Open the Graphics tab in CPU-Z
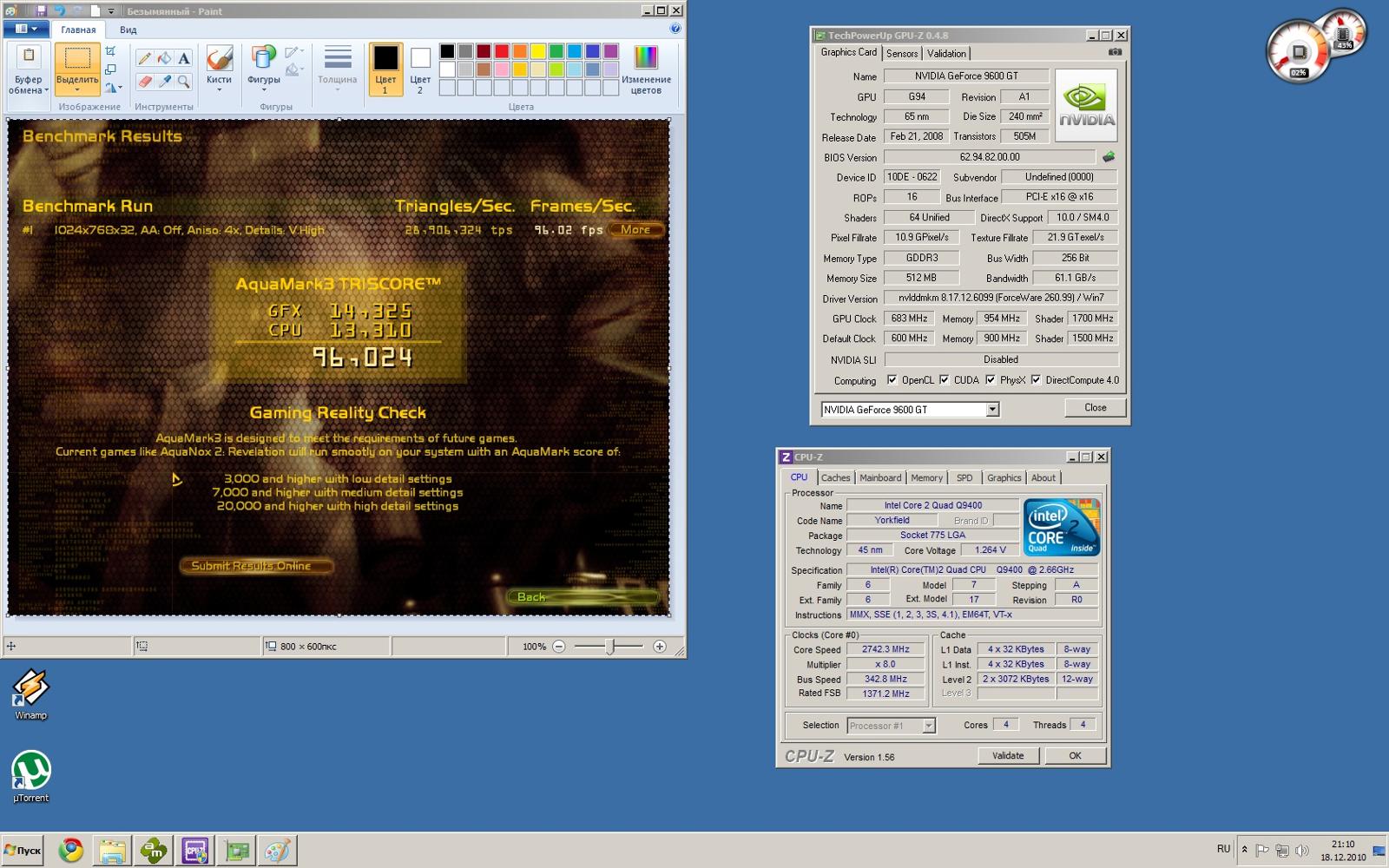 (1004, 477)
